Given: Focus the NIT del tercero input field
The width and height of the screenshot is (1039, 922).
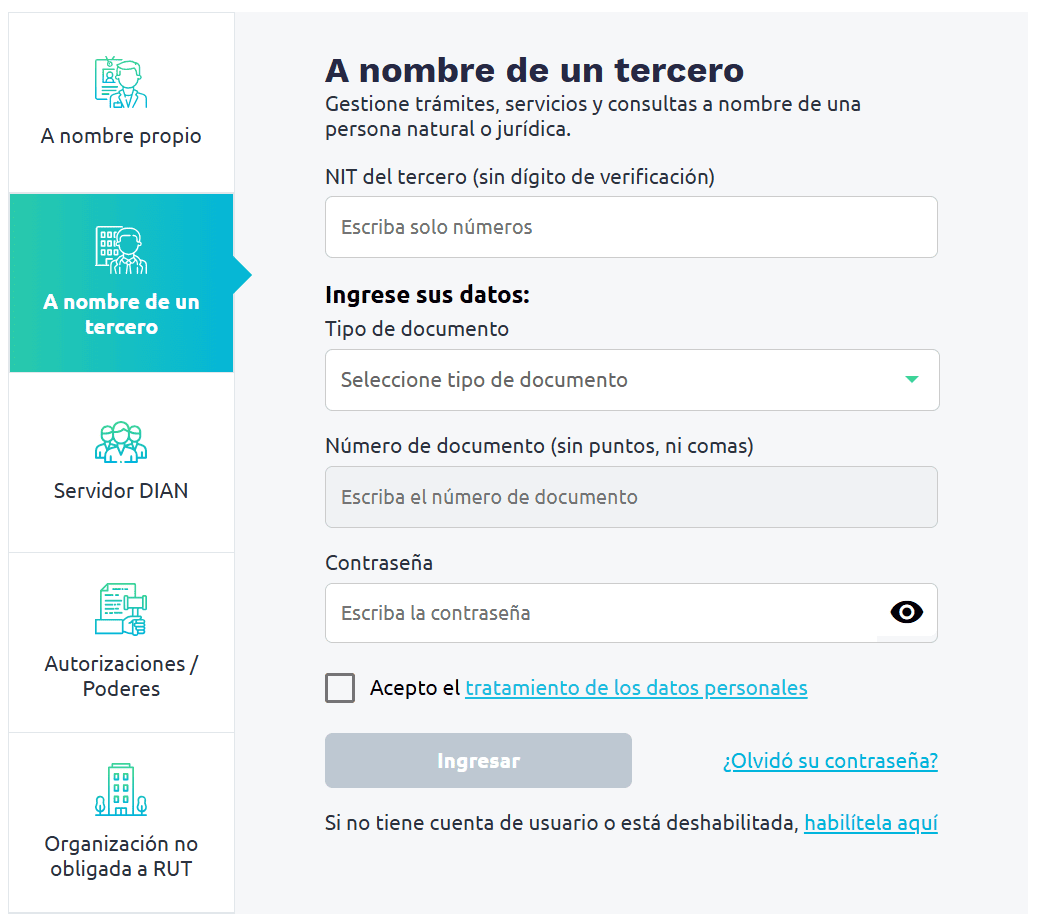Looking at the screenshot, I should tap(630, 227).
